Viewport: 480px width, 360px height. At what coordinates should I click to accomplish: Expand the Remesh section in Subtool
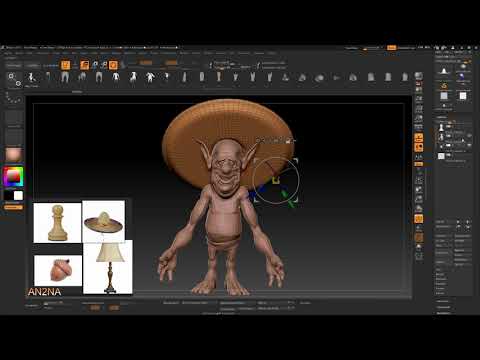click(x=440, y=284)
